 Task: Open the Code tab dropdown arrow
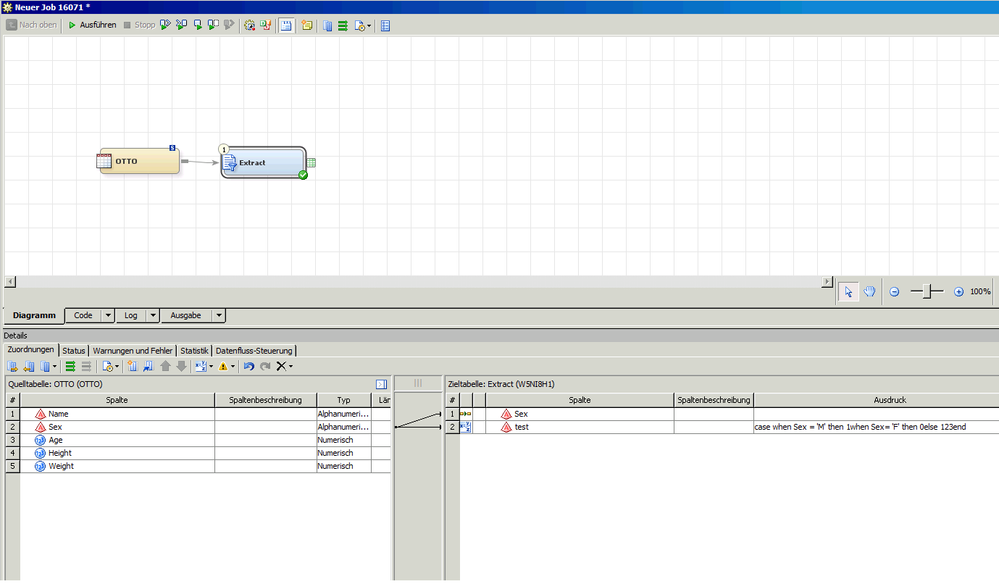pos(108,315)
